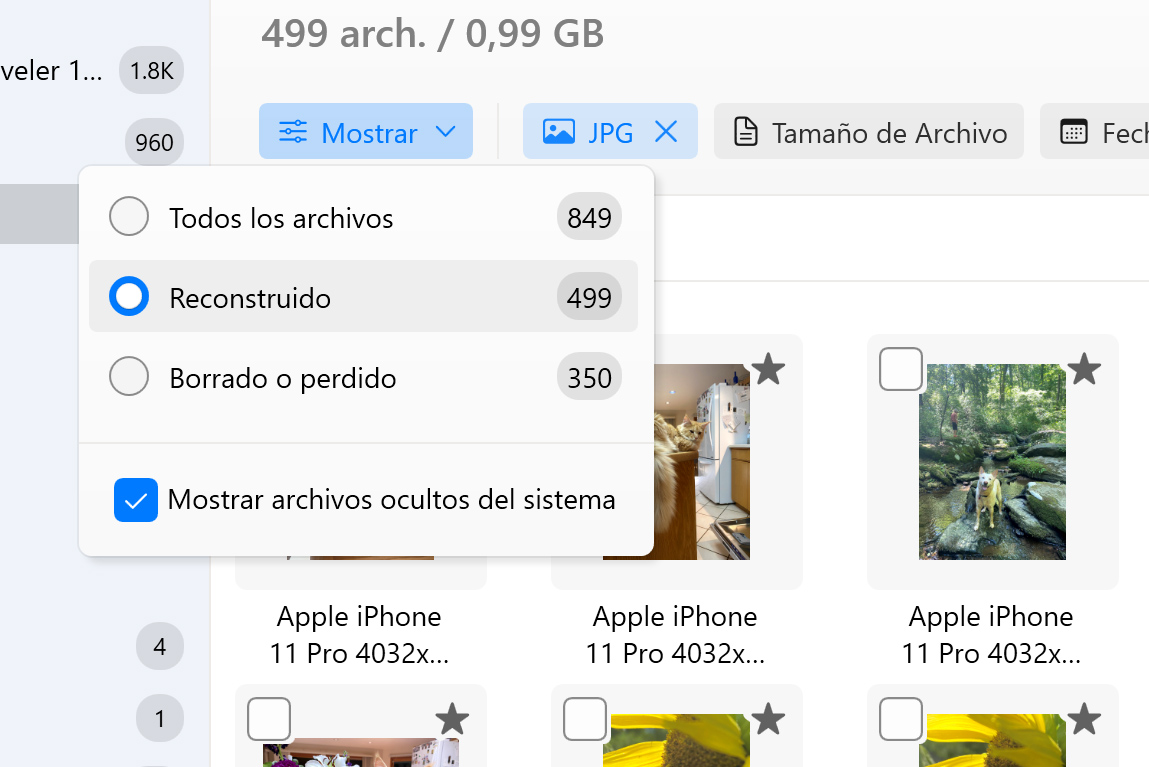Click the 960 sidebar count badge
Viewport: 1149px width, 767px height.
pos(154,141)
